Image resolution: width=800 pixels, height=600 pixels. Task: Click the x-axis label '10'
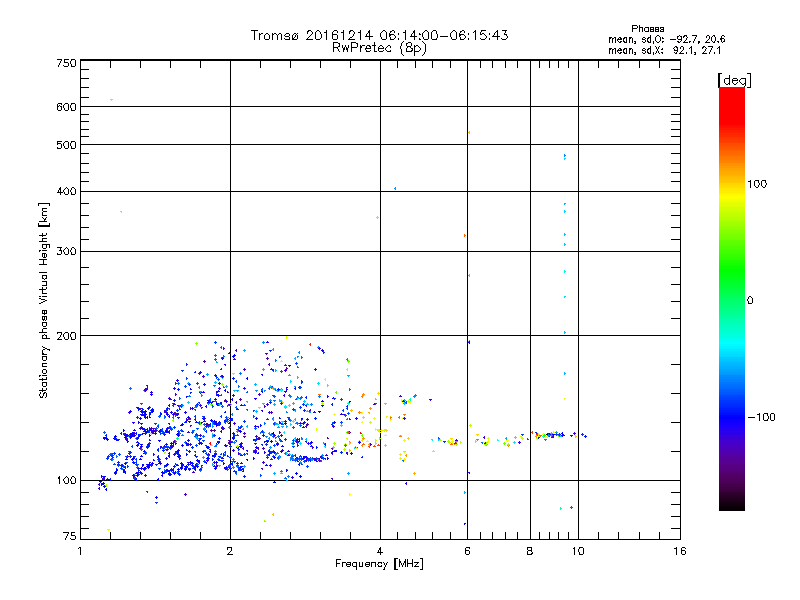coord(578,551)
